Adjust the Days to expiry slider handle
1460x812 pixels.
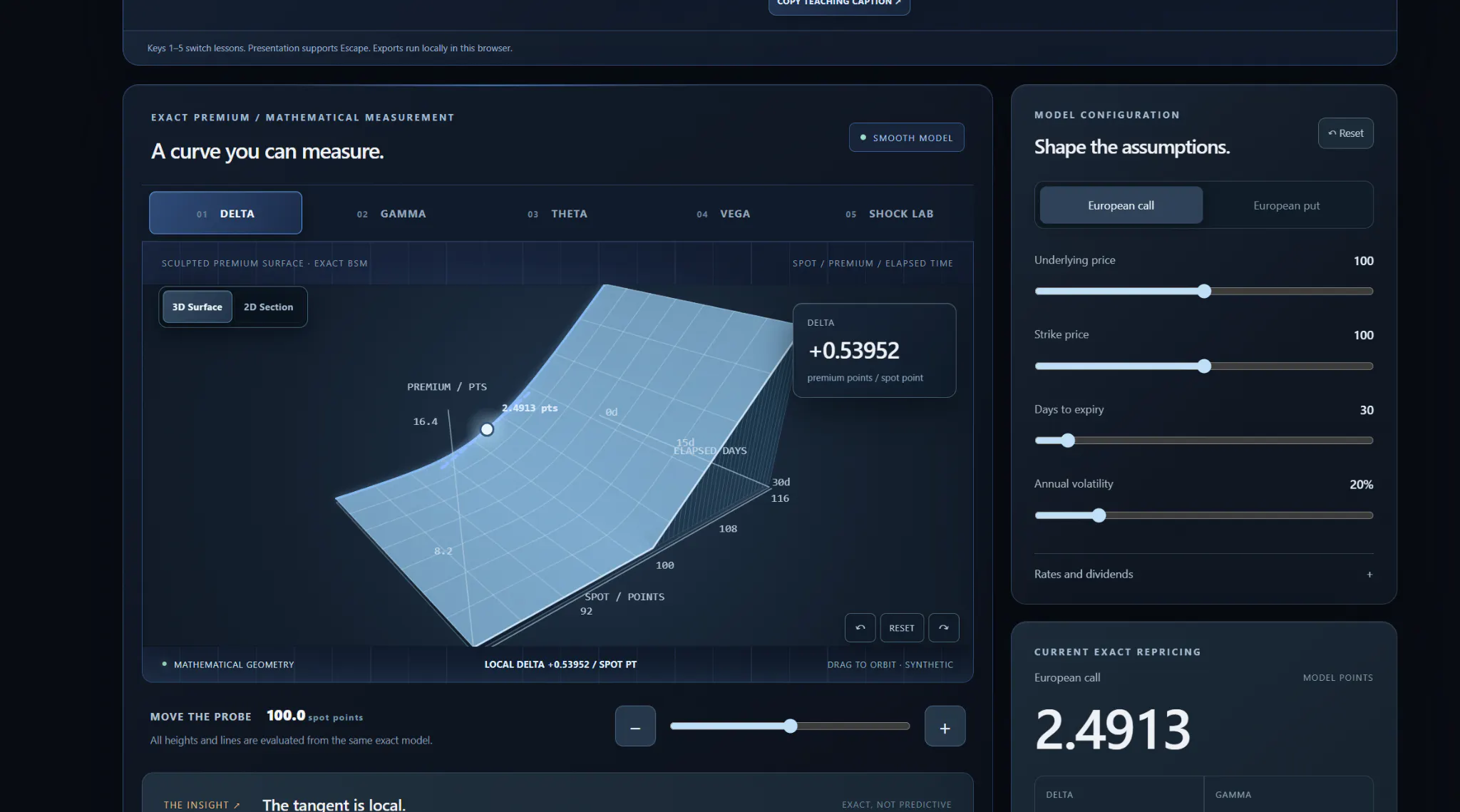(x=1067, y=440)
